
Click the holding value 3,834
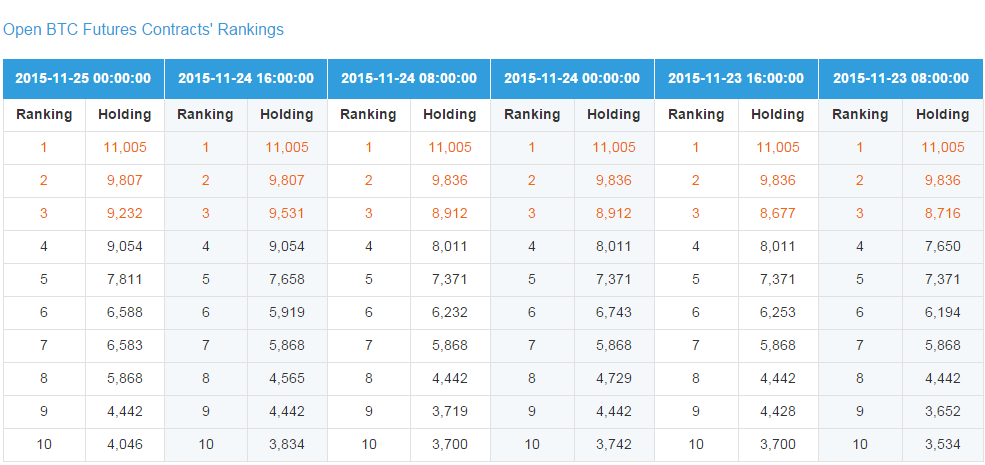(x=286, y=444)
